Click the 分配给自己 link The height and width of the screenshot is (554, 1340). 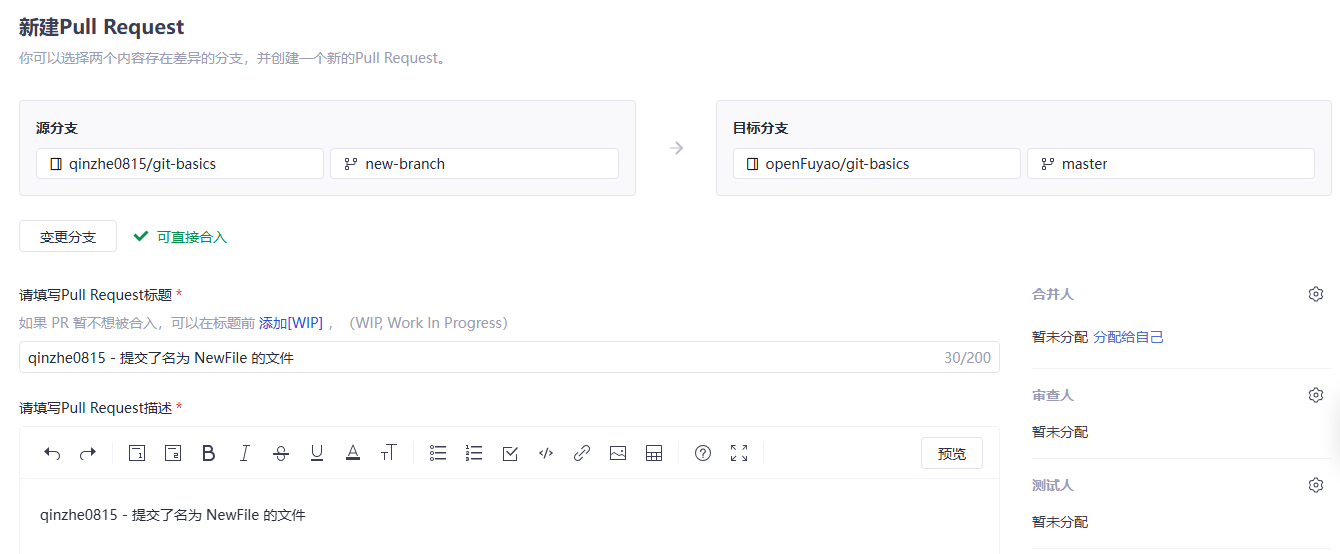coord(1128,337)
